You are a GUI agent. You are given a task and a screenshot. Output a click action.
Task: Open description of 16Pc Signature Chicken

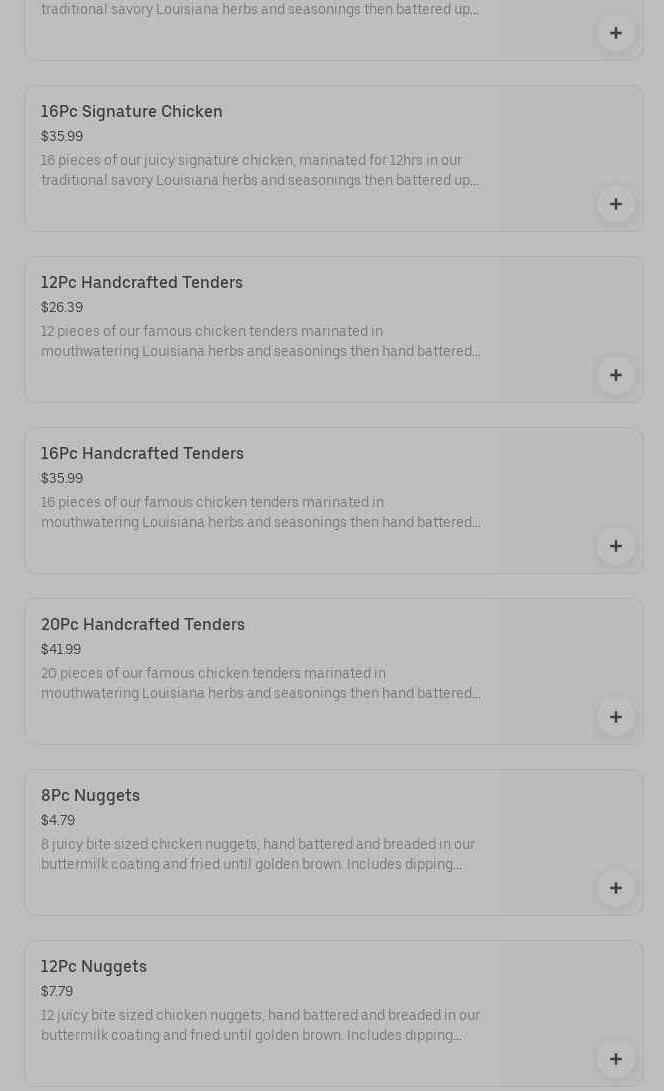point(260,170)
